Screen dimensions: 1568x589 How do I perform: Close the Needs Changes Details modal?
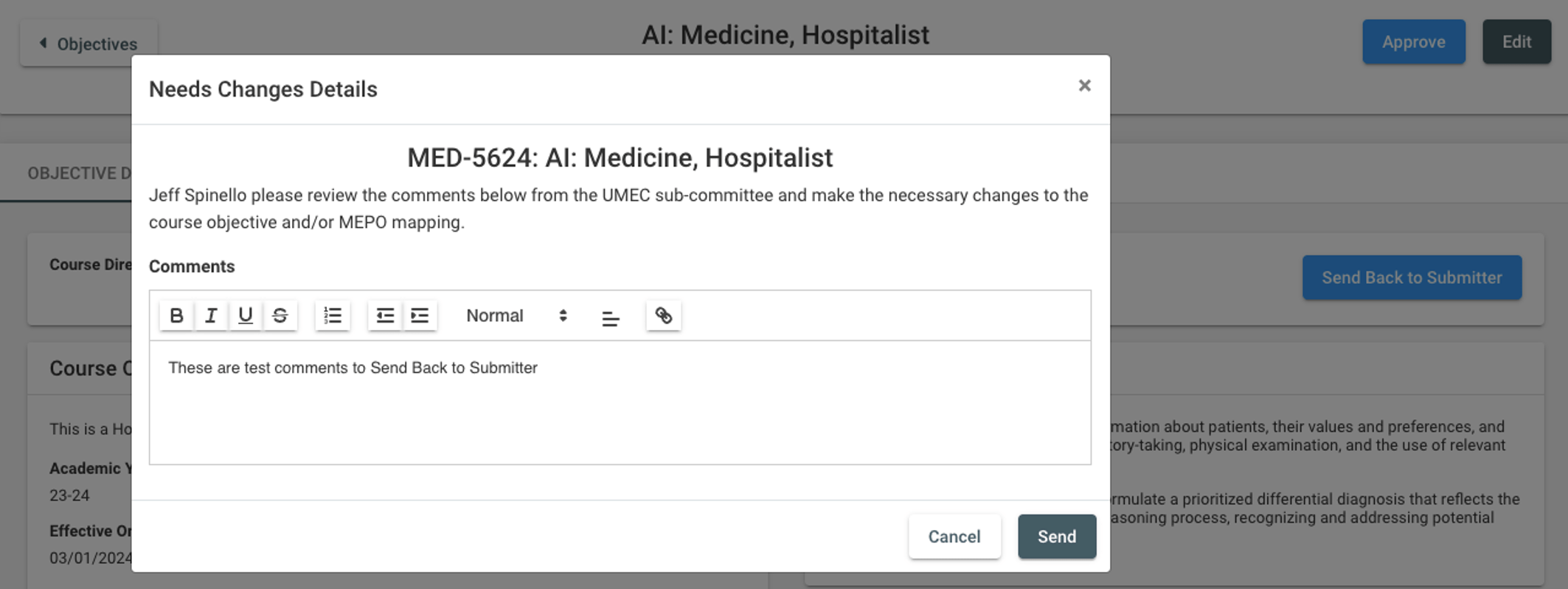pyautogui.click(x=1084, y=86)
